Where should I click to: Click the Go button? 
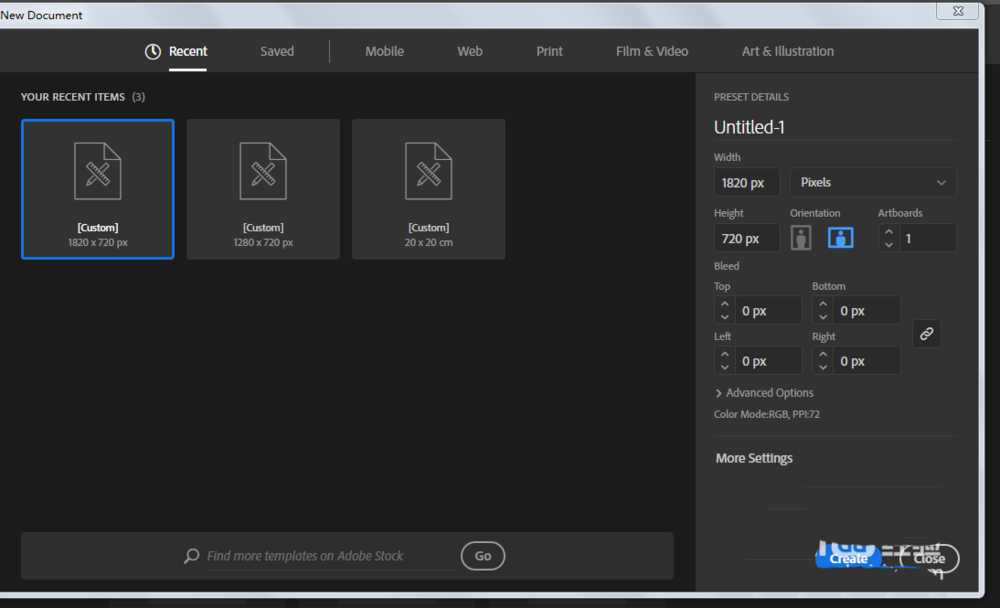click(x=483, y=556)
